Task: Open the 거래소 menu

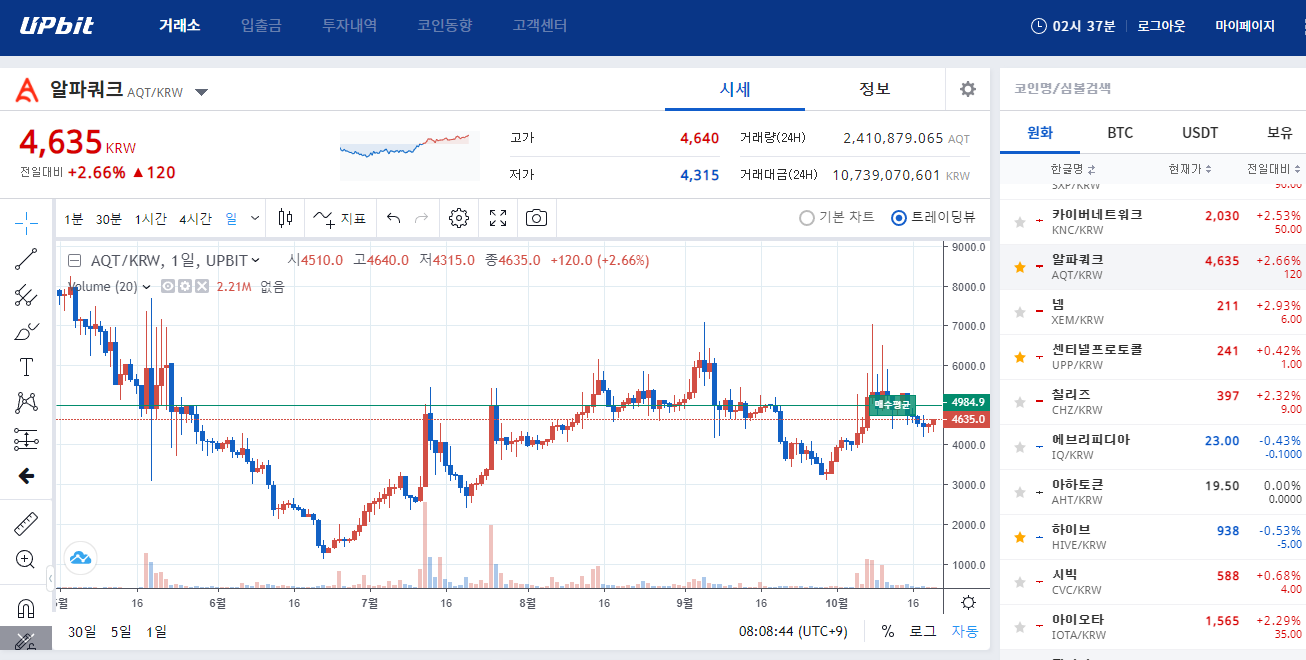Action: coord(179,25)
